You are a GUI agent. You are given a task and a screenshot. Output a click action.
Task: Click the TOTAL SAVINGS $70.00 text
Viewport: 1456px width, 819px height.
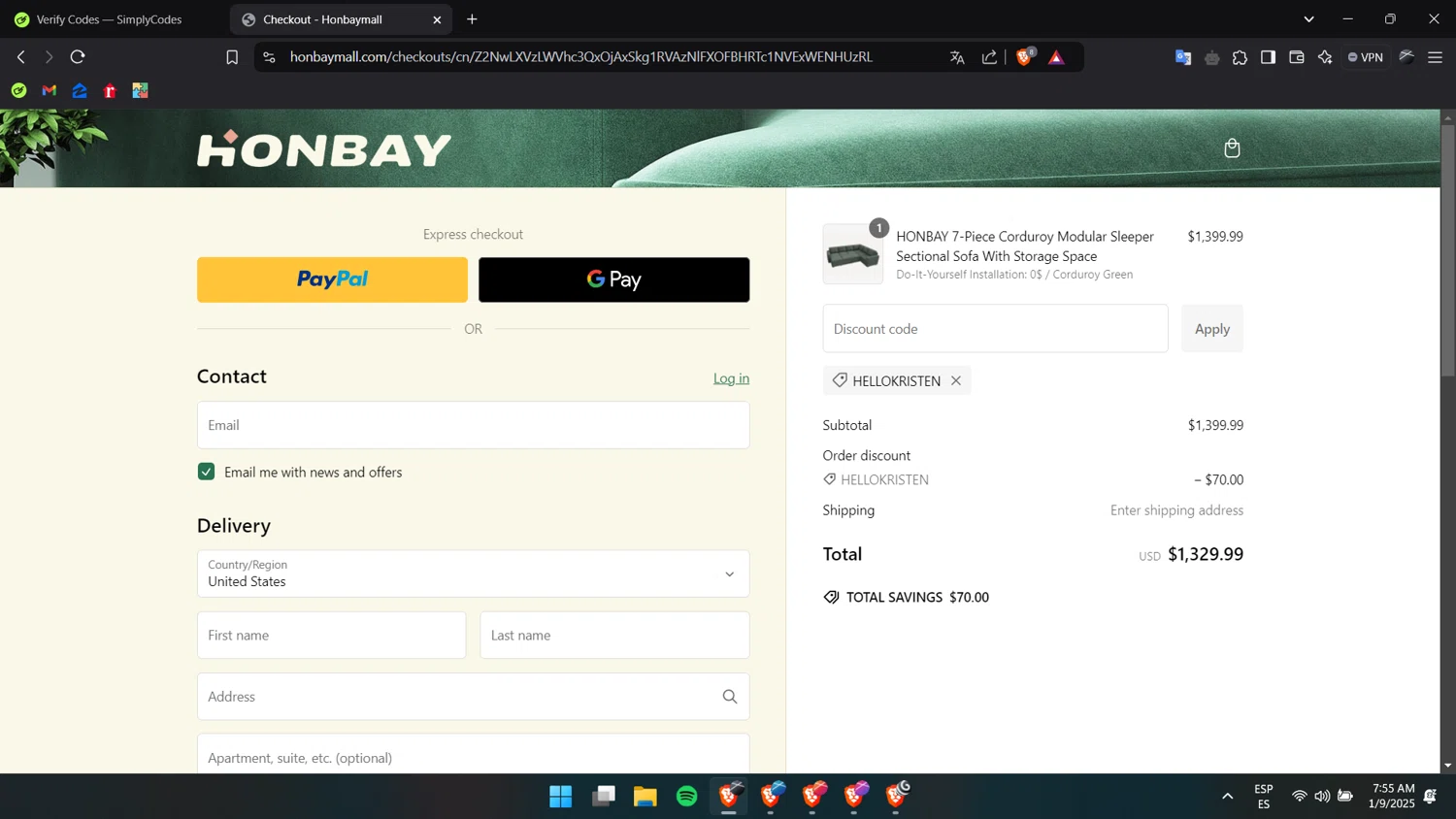pyautogui.click(x=917, y=598)
